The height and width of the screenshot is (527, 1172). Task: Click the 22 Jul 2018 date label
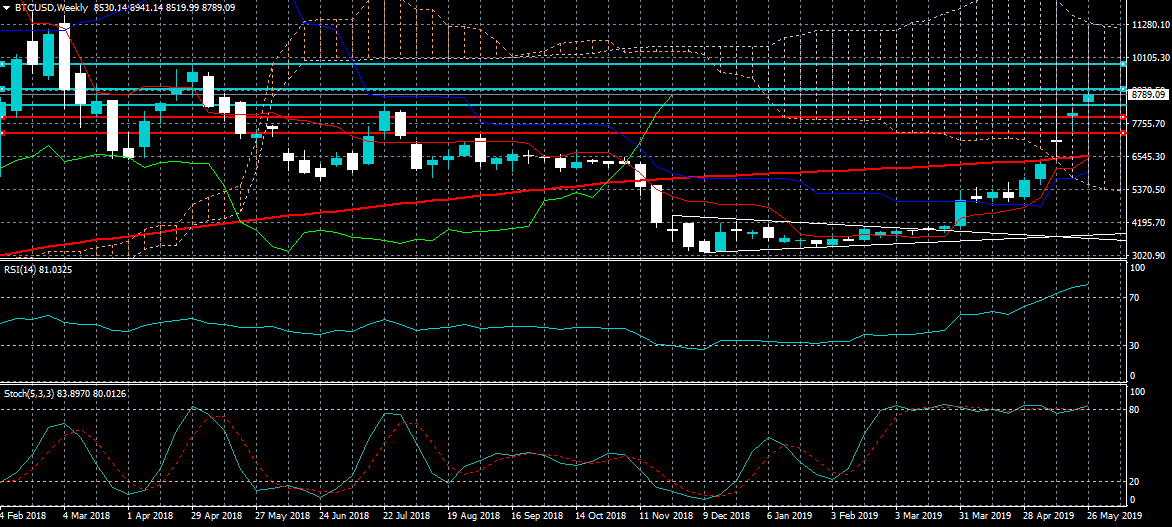click(x=407, y=516)
